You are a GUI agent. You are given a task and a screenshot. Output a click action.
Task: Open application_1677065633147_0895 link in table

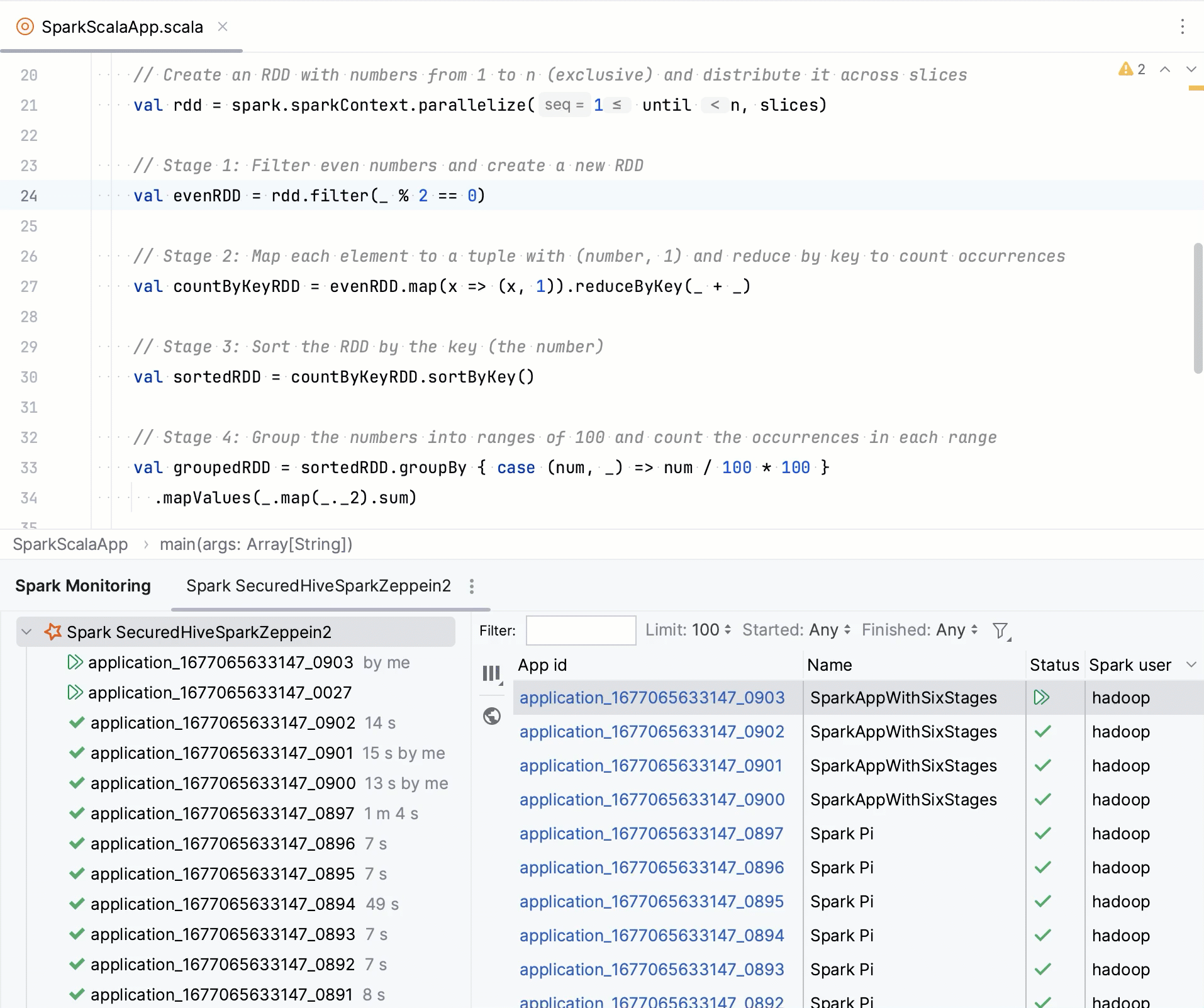652,902
